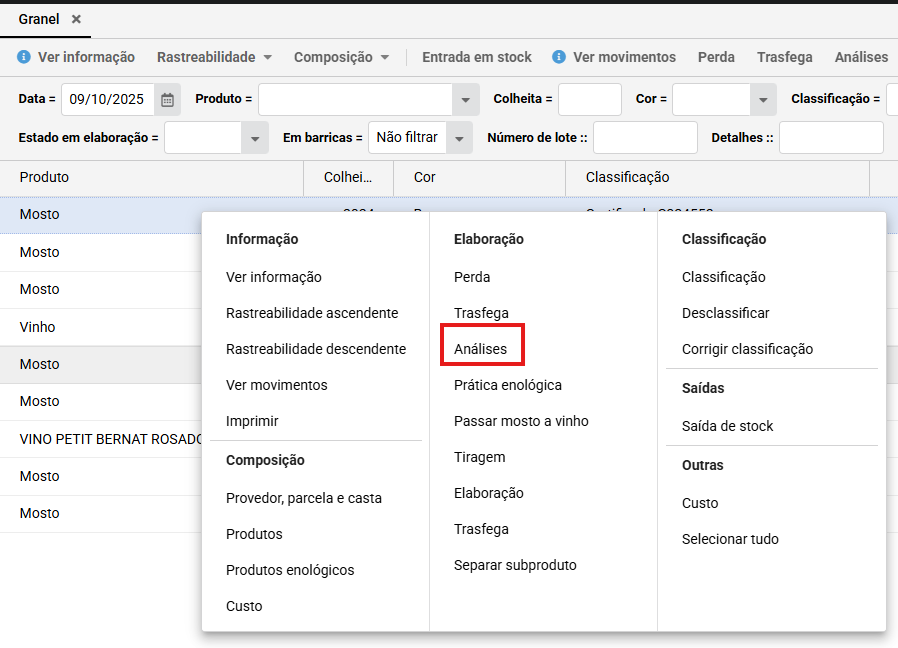Close the Granel tab with X
The height and width of the screenshot is (648, 898).
coord(76,19)
